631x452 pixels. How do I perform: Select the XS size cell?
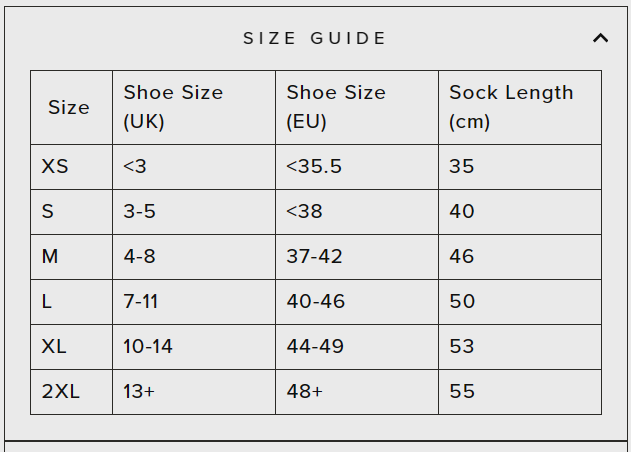point(56,166)
